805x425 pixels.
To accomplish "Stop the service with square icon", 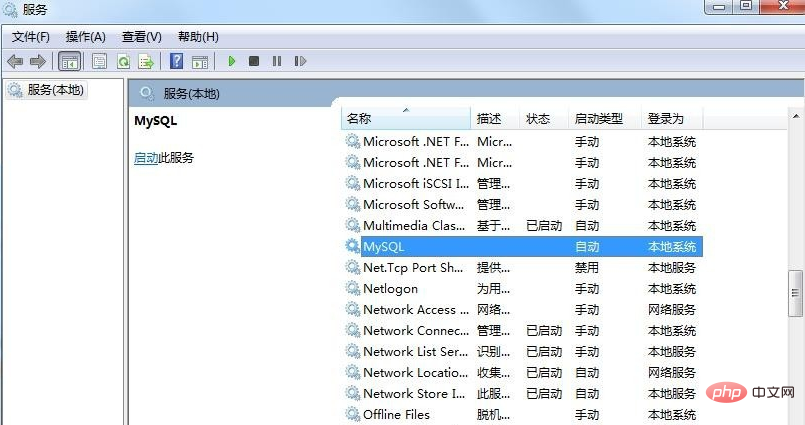I will [x=254, y=61].
